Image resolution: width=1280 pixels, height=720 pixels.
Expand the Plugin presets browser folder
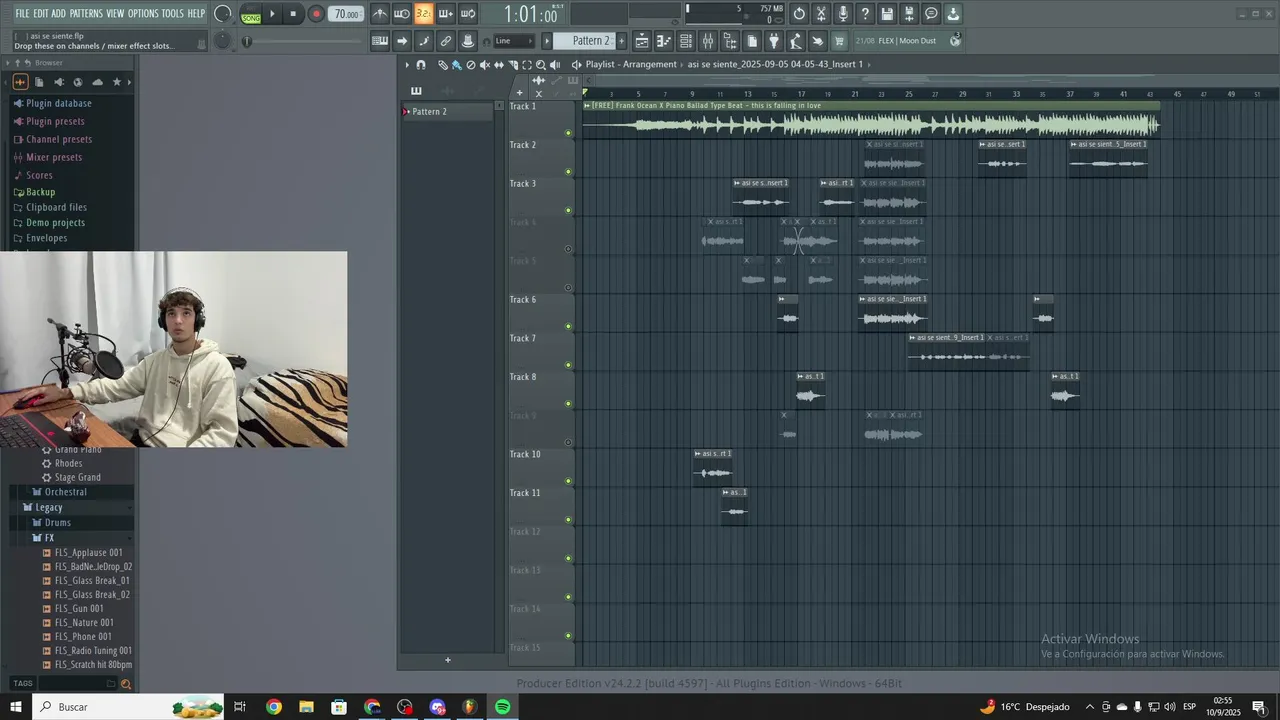55,121
